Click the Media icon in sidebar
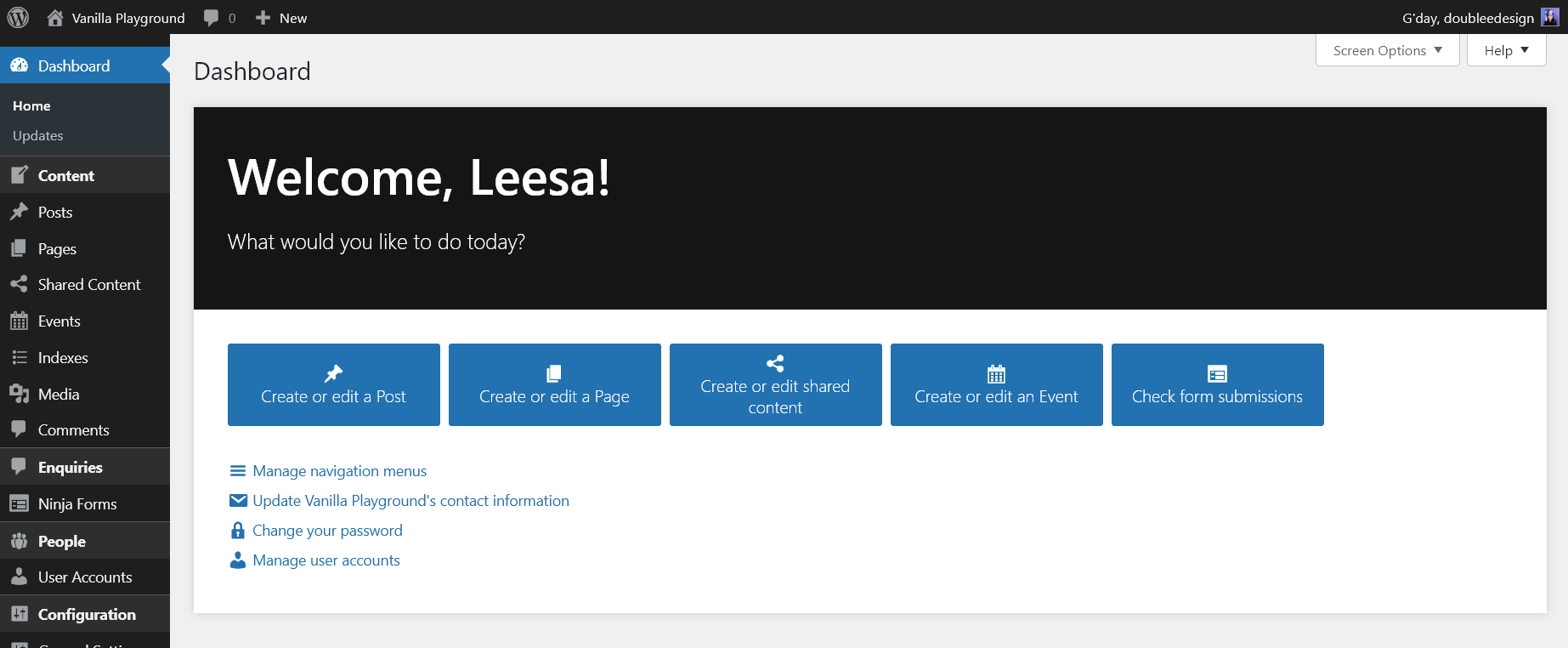 tap(19, 394)
